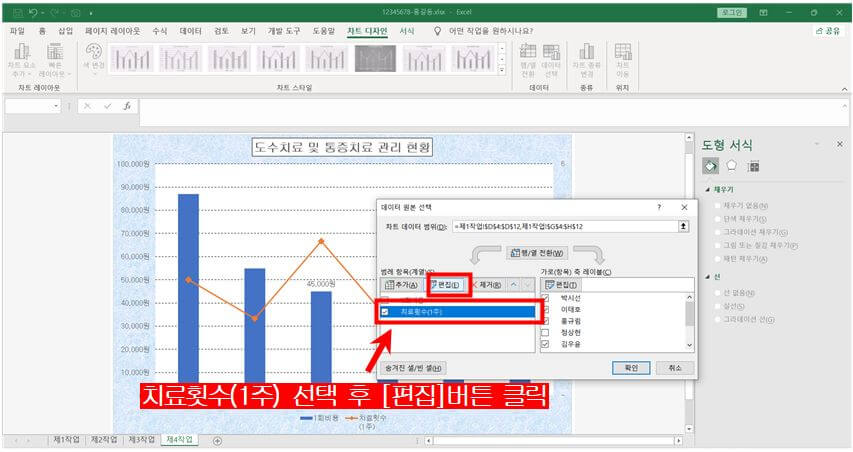Click 행/열 전환 button in dialog
The height and width of the screenshot is (452, 853).
pos(537,253)
